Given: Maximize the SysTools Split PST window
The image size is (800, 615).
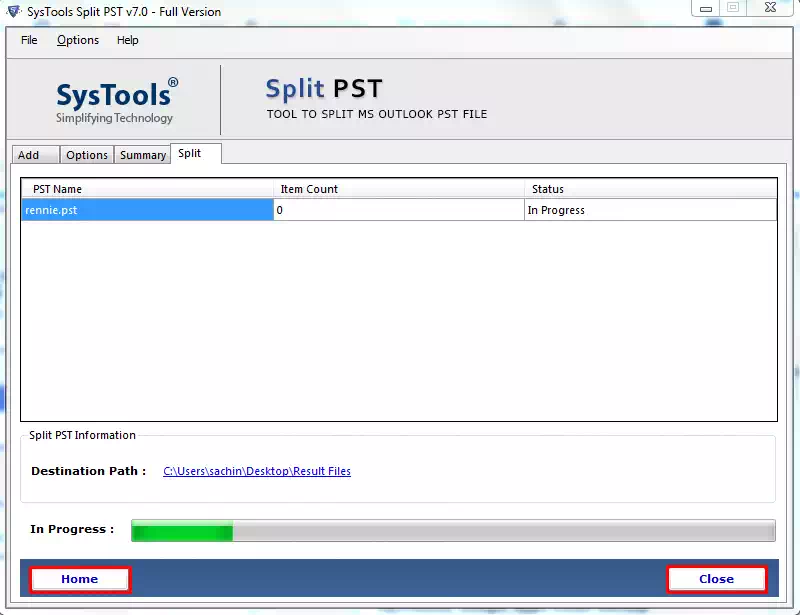Looking at the screenshot, I should (x=733, y=8).
